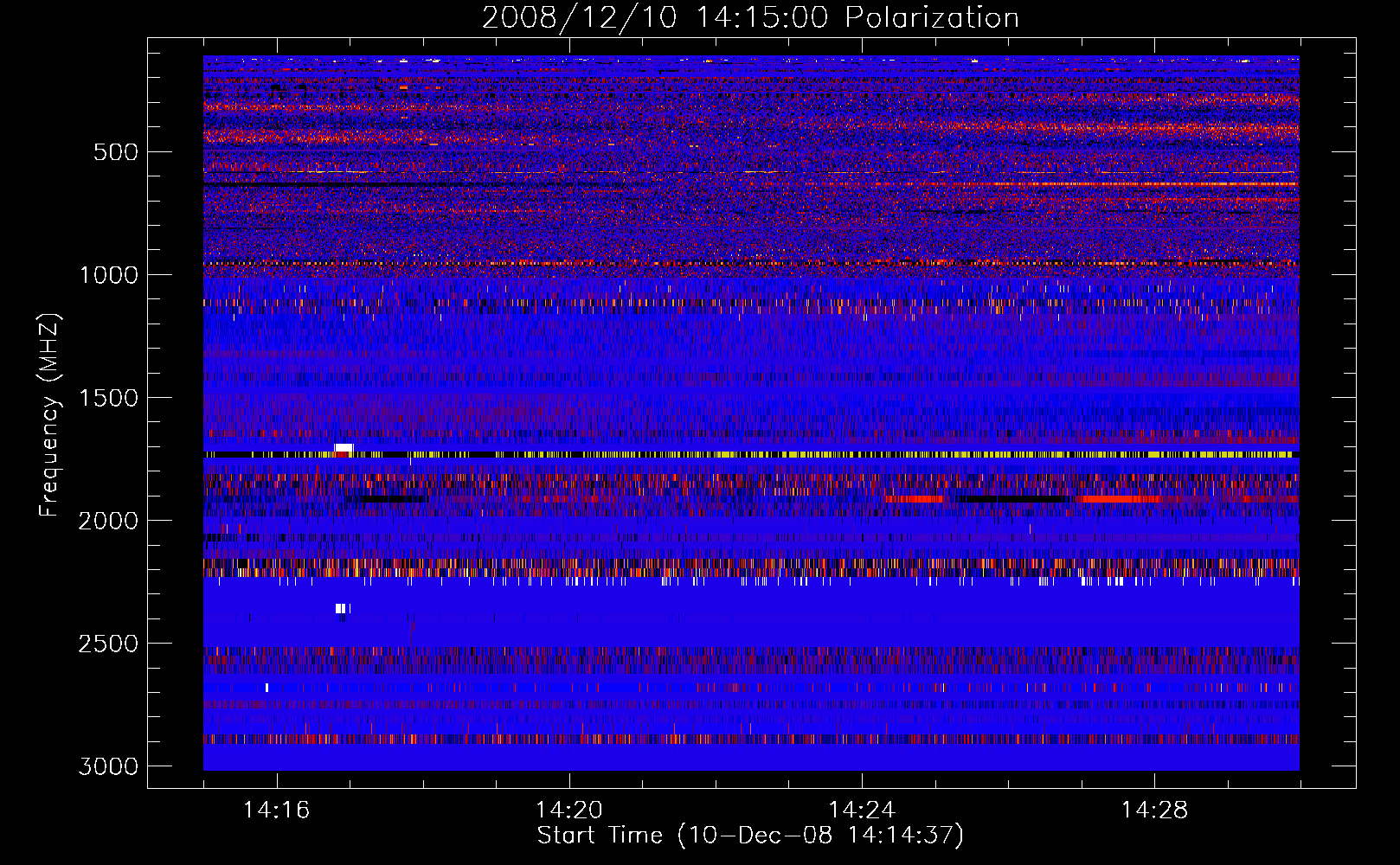Screen dimensions: 1400x865
Task: Click the 14:28 time tick label
Action: tap(1154, 811)
